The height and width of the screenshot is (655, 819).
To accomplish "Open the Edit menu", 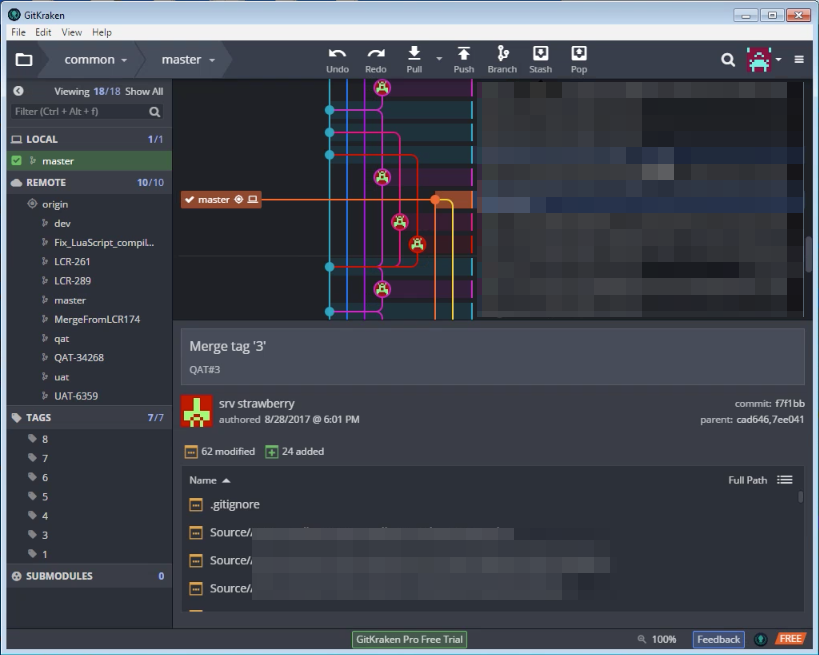I will point(43,32).
